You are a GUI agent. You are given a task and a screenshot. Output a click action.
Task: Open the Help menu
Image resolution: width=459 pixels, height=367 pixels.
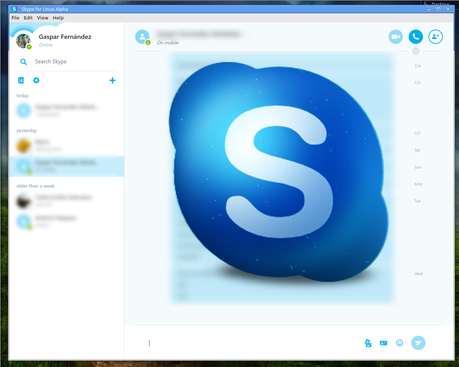point(58,18)
